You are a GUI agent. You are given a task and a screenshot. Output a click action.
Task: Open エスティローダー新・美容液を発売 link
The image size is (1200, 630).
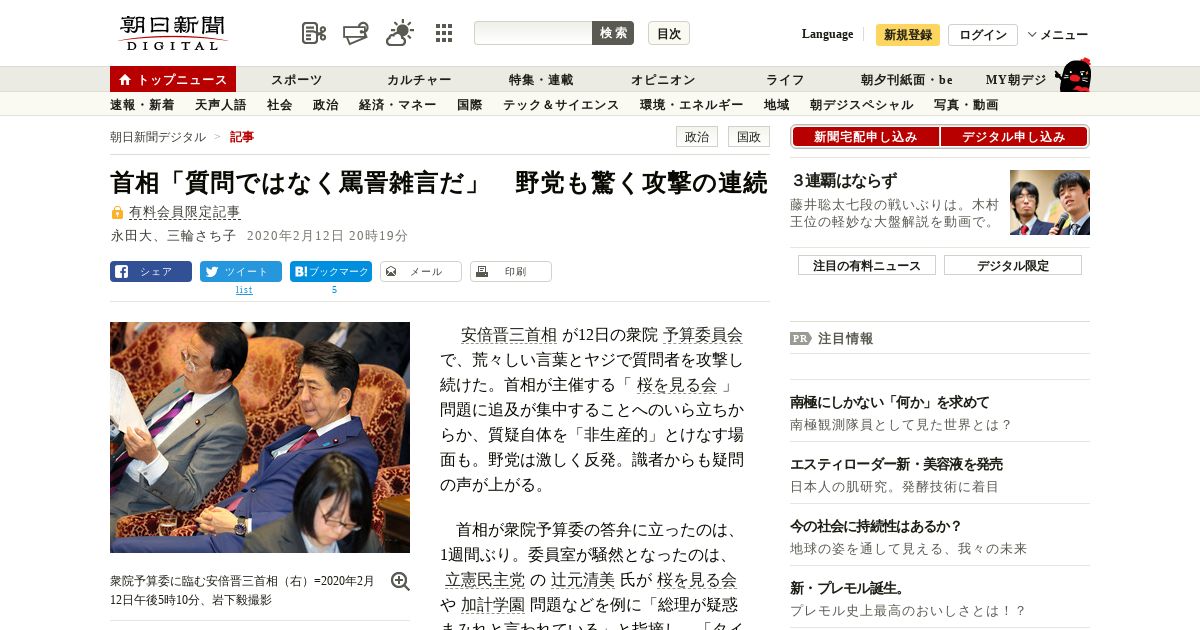(x=896, y=464)
